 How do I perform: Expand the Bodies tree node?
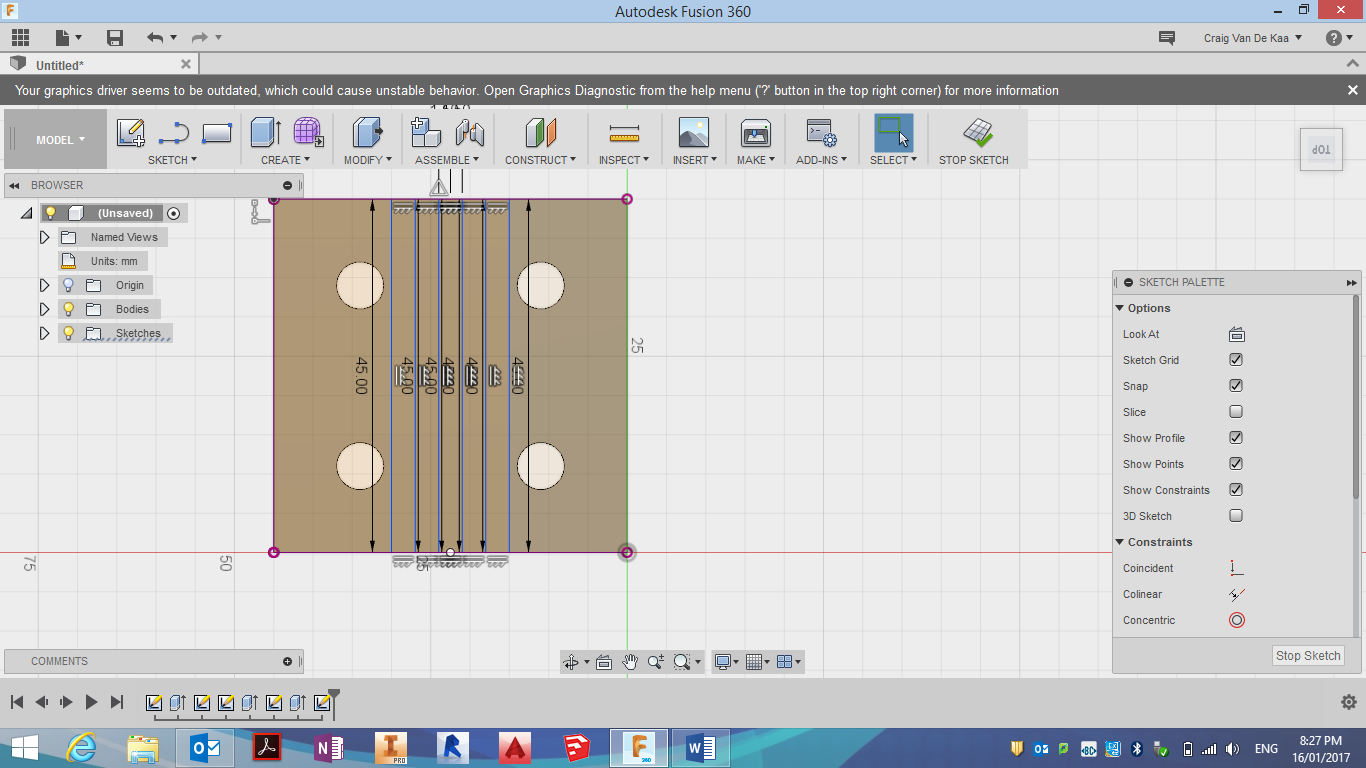point(44,309)
